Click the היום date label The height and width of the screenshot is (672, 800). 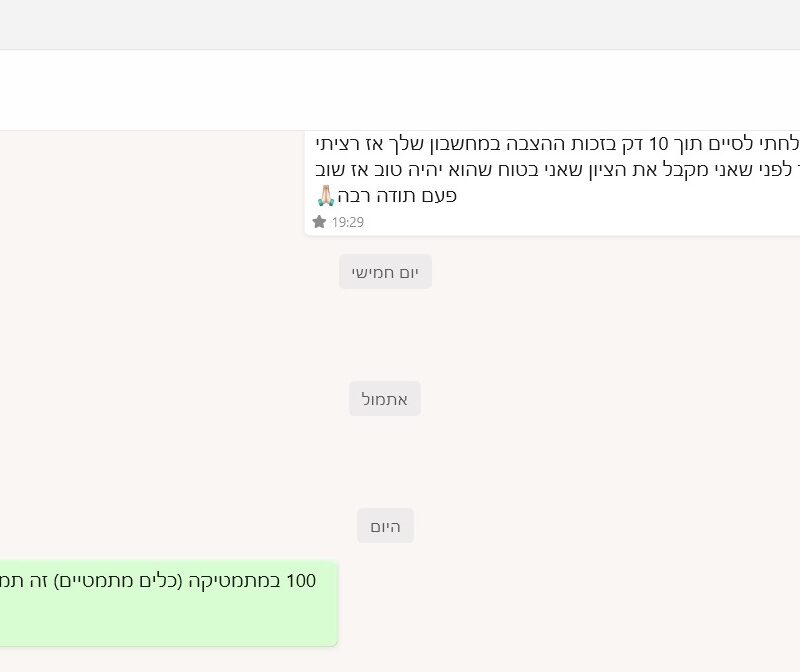point(385,526)
